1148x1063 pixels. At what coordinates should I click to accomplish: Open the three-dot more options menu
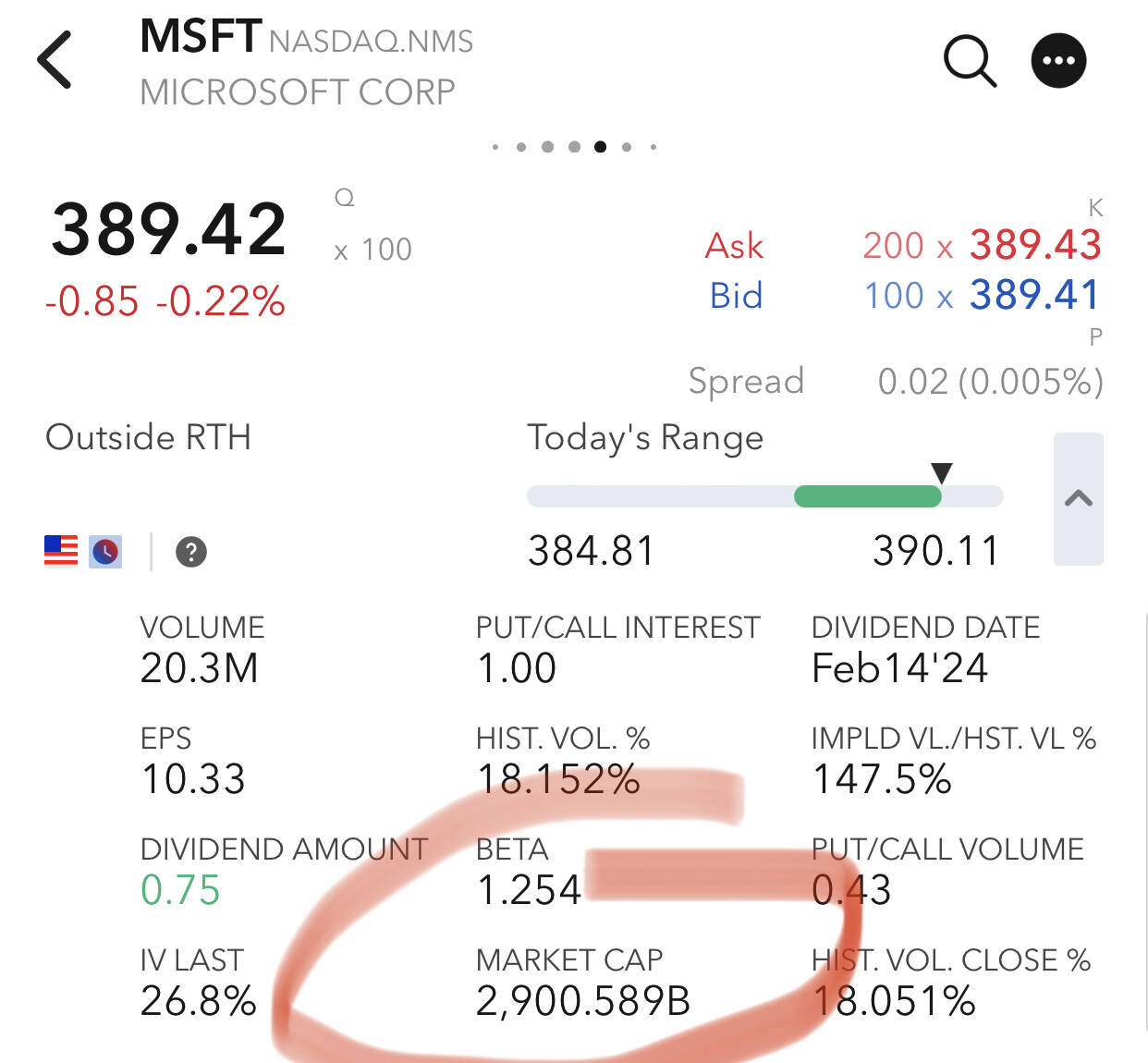point(1058,61)
